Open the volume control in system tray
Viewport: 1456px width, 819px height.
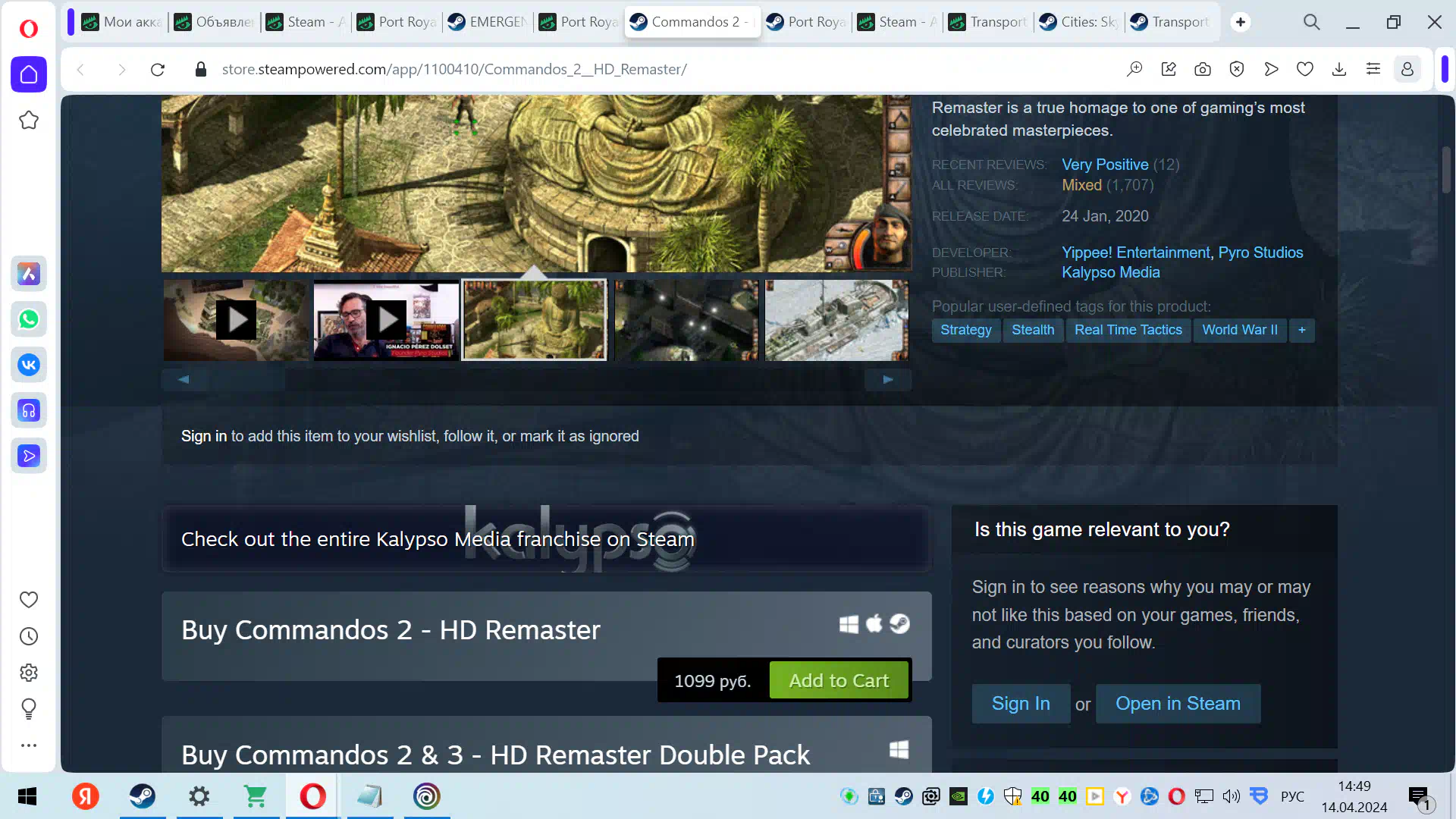pyautogui.click(x=1232, y=796)
